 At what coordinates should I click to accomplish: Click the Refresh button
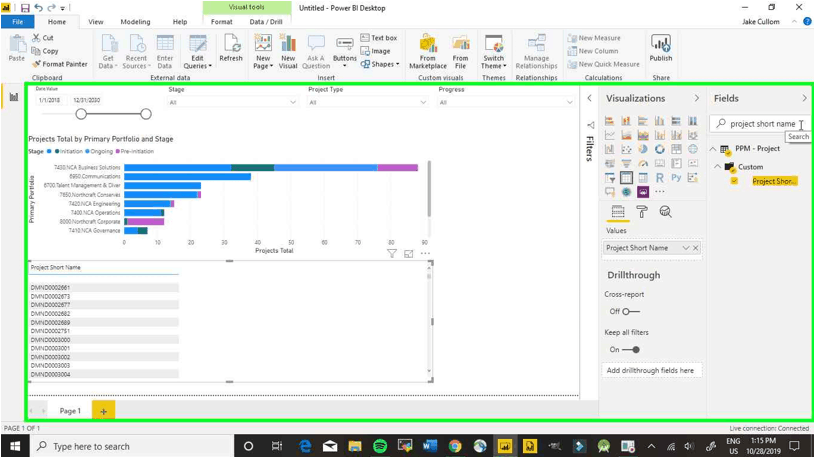coord(231,48)
